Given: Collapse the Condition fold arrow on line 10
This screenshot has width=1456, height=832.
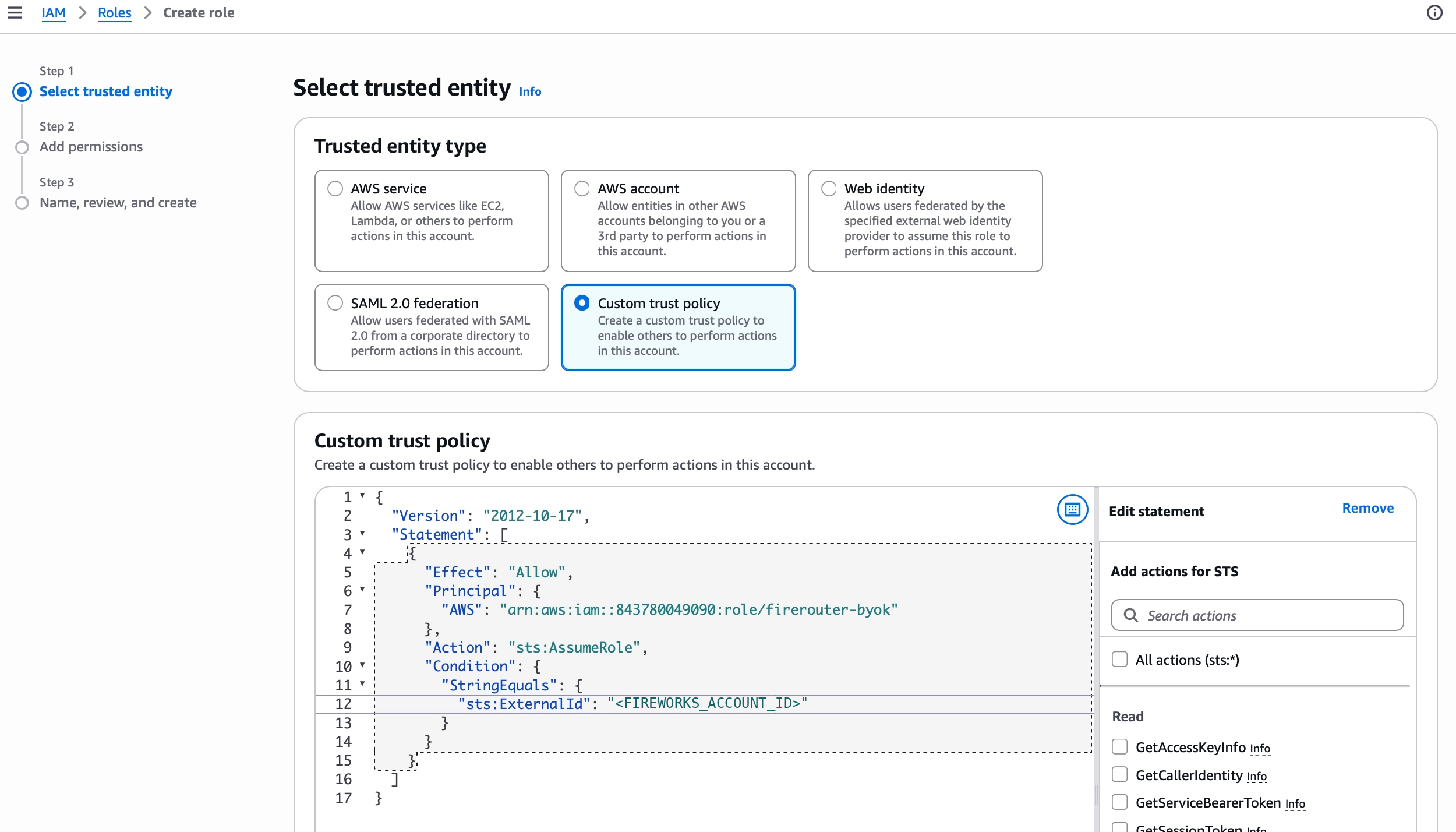Looking at the screenshot, I should (x=362, y=665).
